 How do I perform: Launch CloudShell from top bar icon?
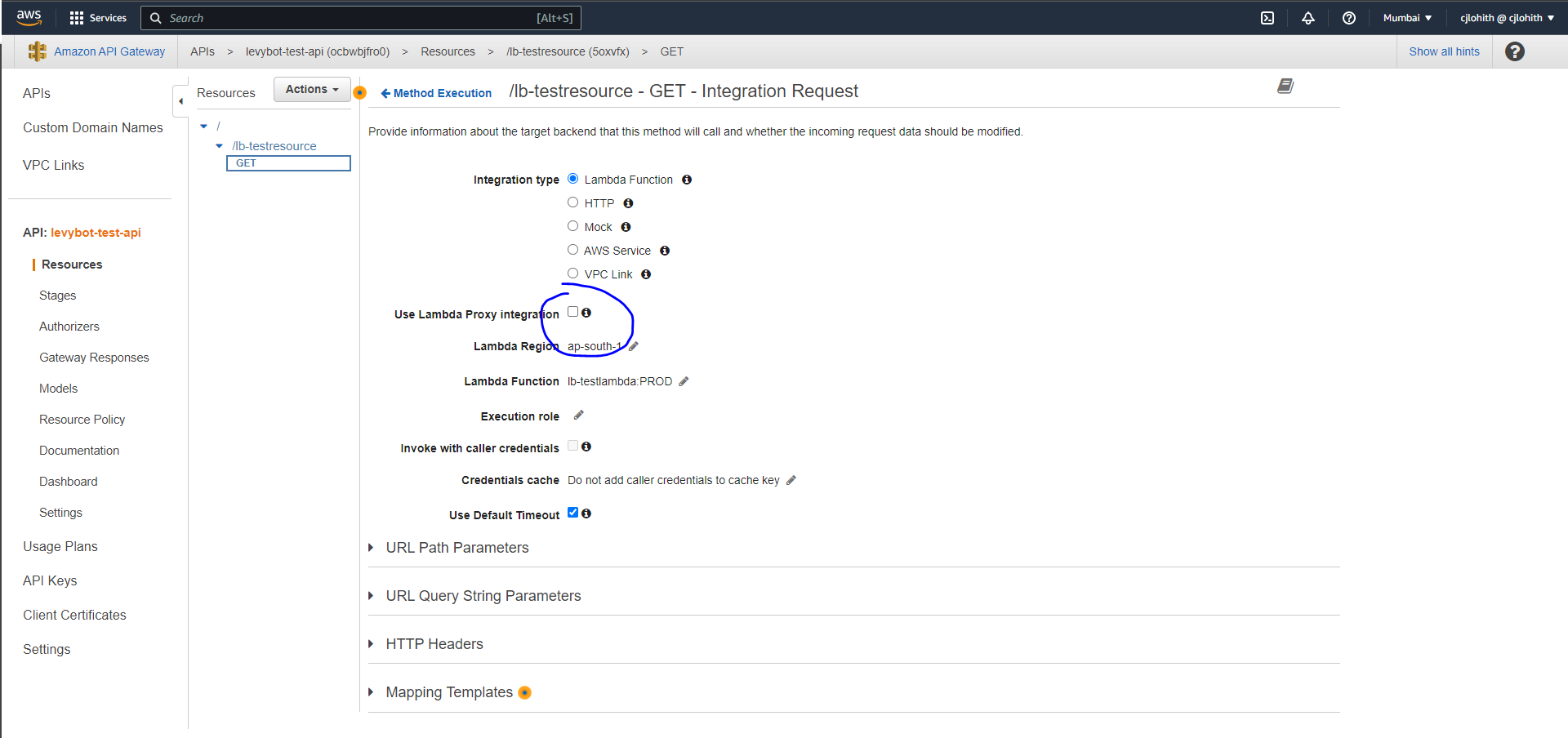[1267, 18]
